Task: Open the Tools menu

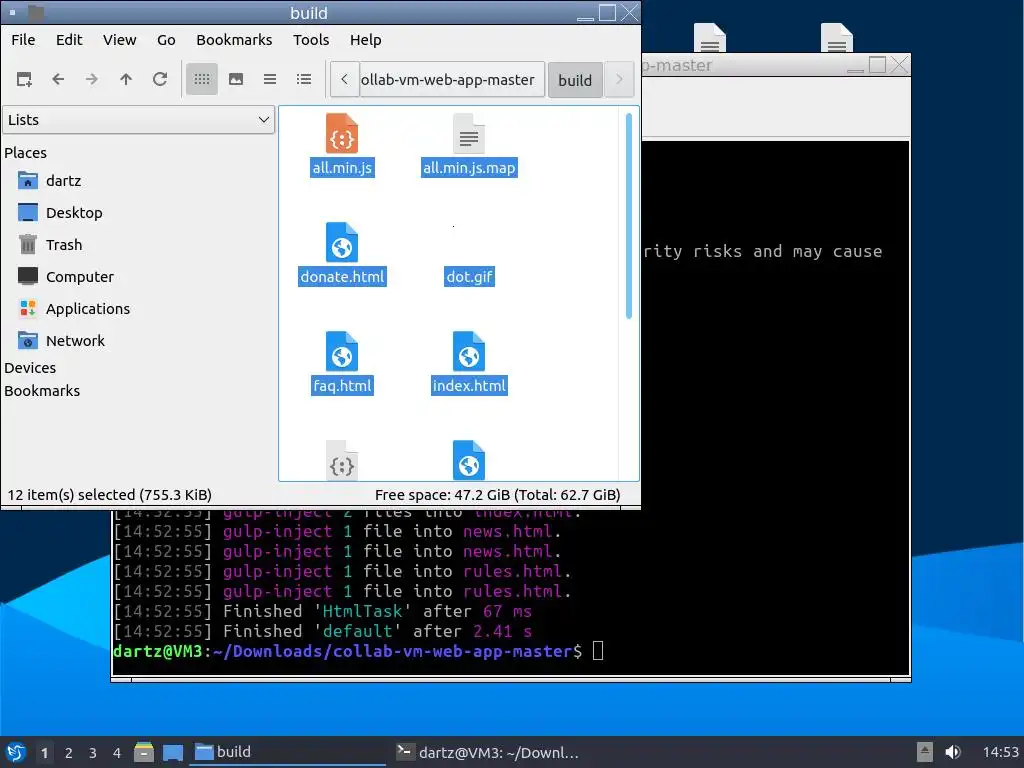Action: [x=311, y=40]
